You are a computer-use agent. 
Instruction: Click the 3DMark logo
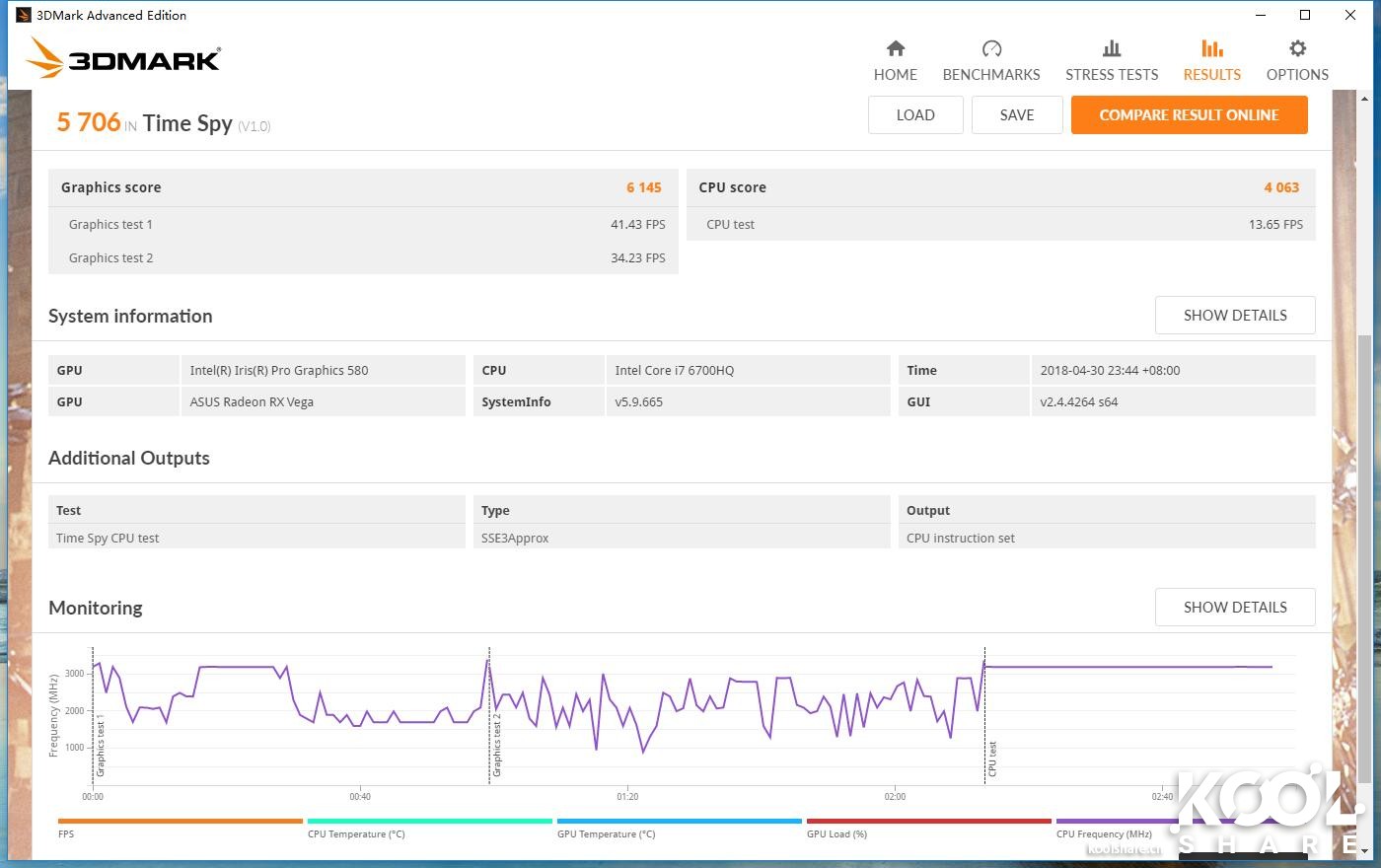[x=124, y=58]
